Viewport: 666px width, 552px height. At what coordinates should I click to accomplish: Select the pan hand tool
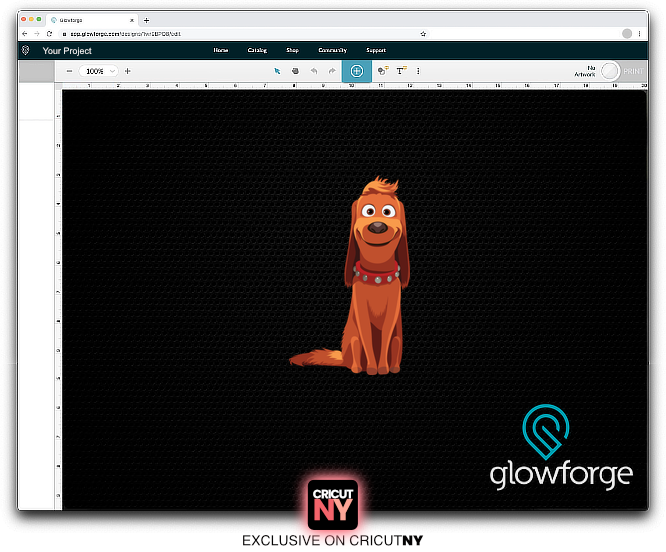[x=295, y=71]
